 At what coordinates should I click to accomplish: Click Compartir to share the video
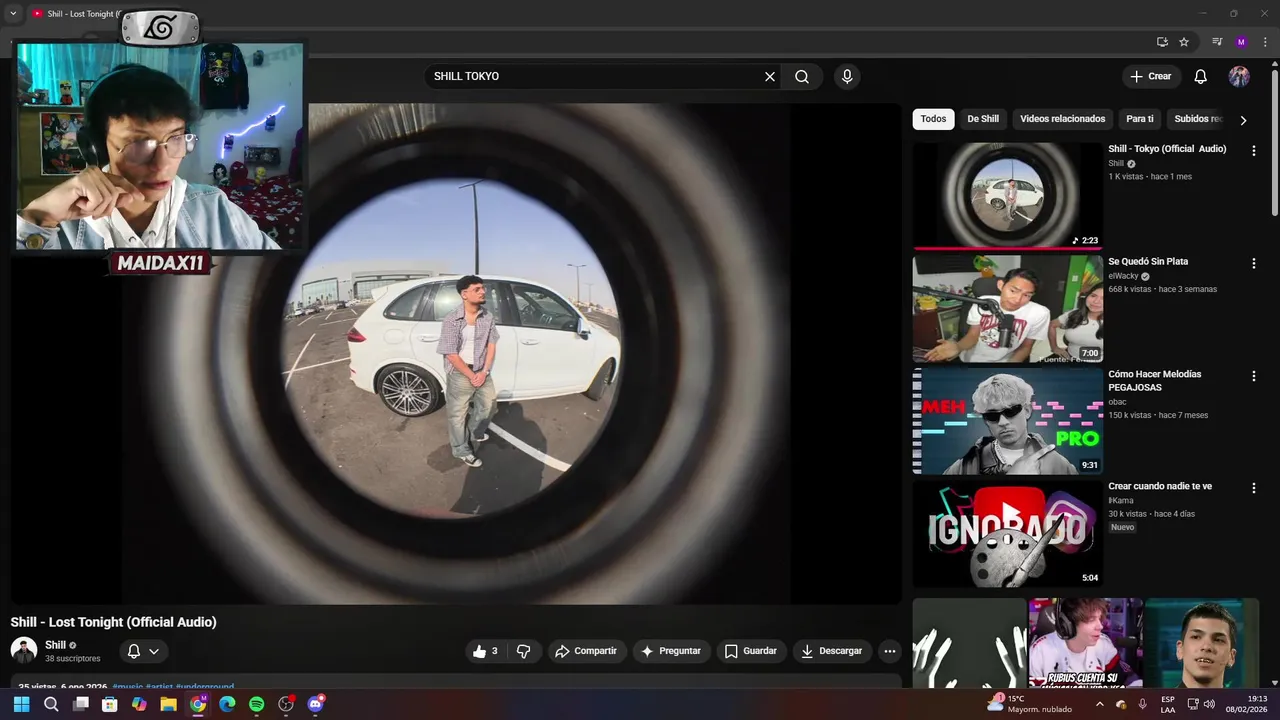[586, 651]
